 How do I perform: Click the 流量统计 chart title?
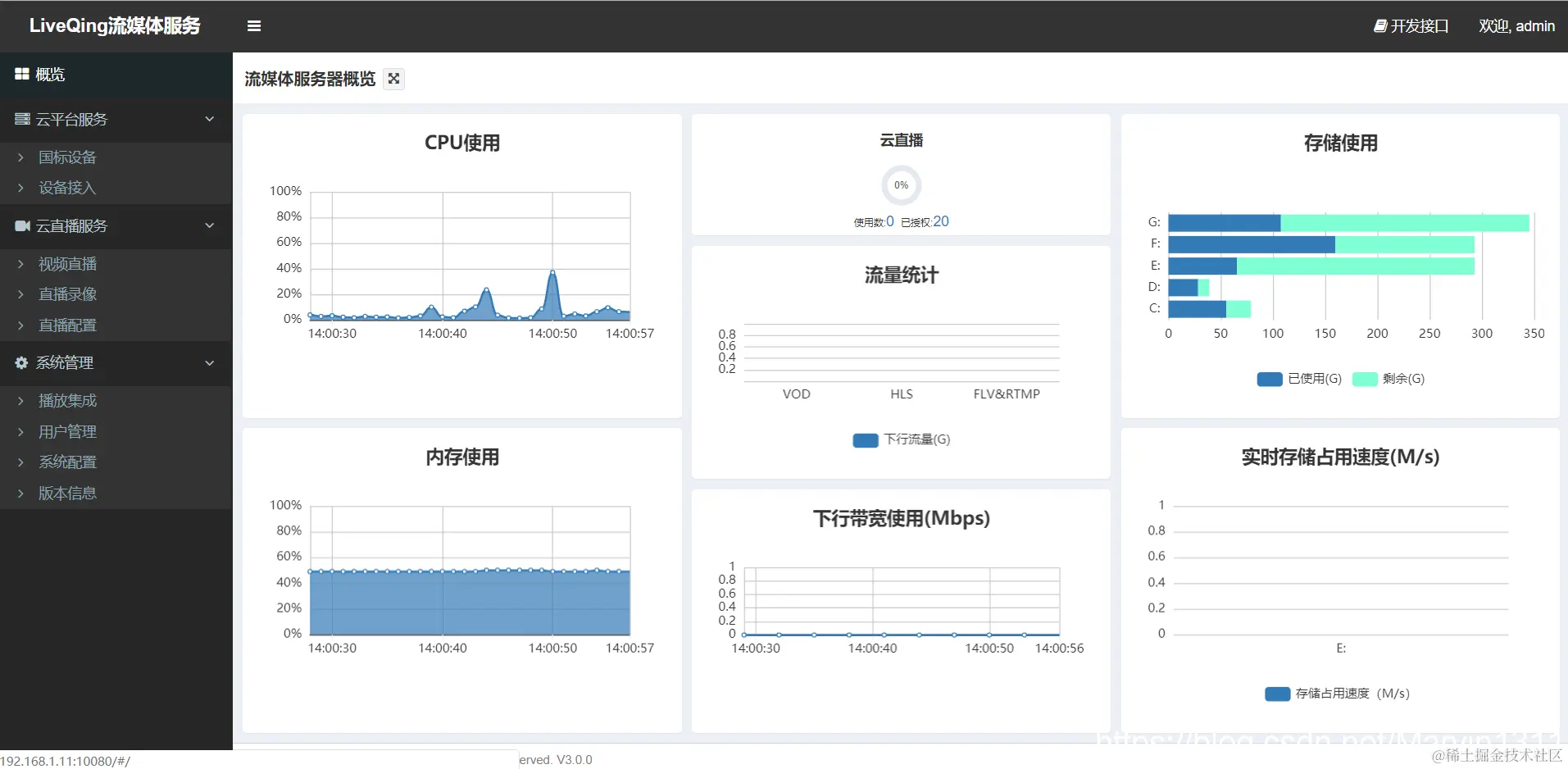902,275
